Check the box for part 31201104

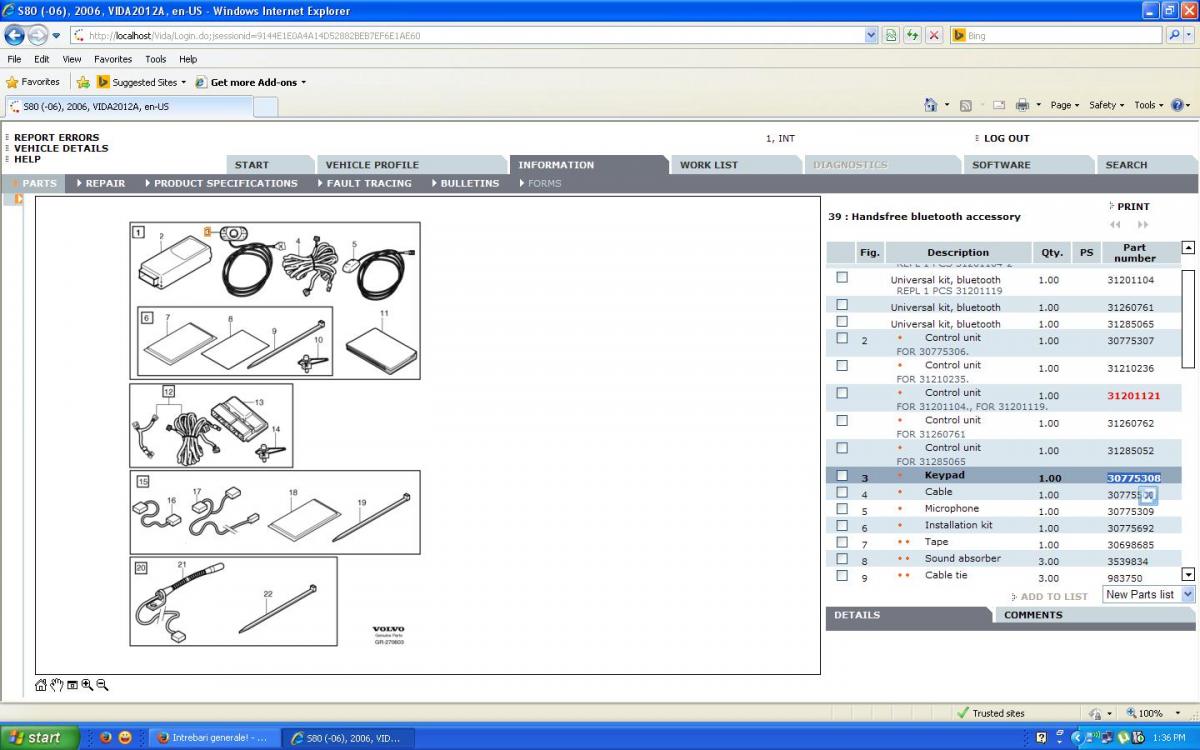[842, 277]
